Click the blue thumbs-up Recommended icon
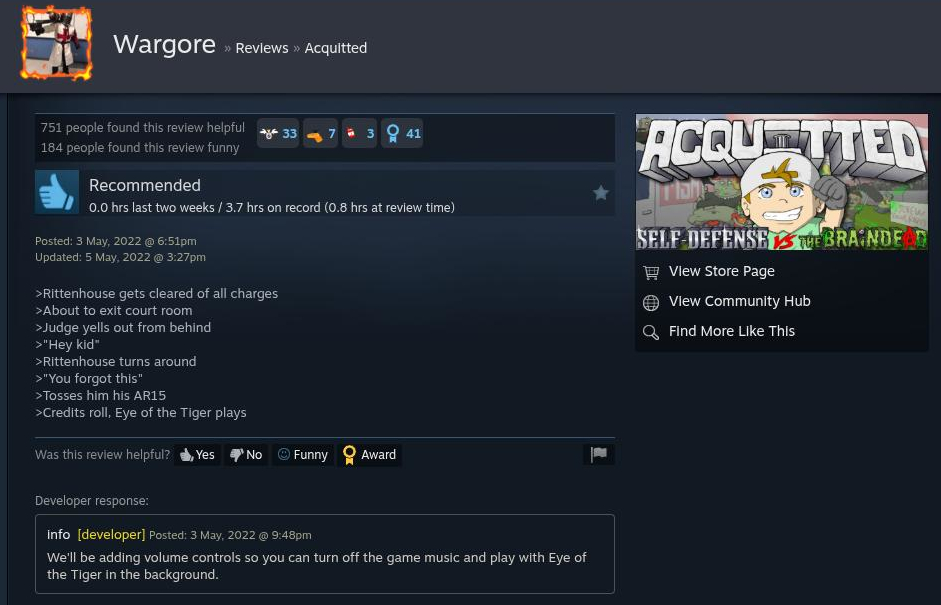This screenshot has height=605, width=941. (x=57, y=192)
